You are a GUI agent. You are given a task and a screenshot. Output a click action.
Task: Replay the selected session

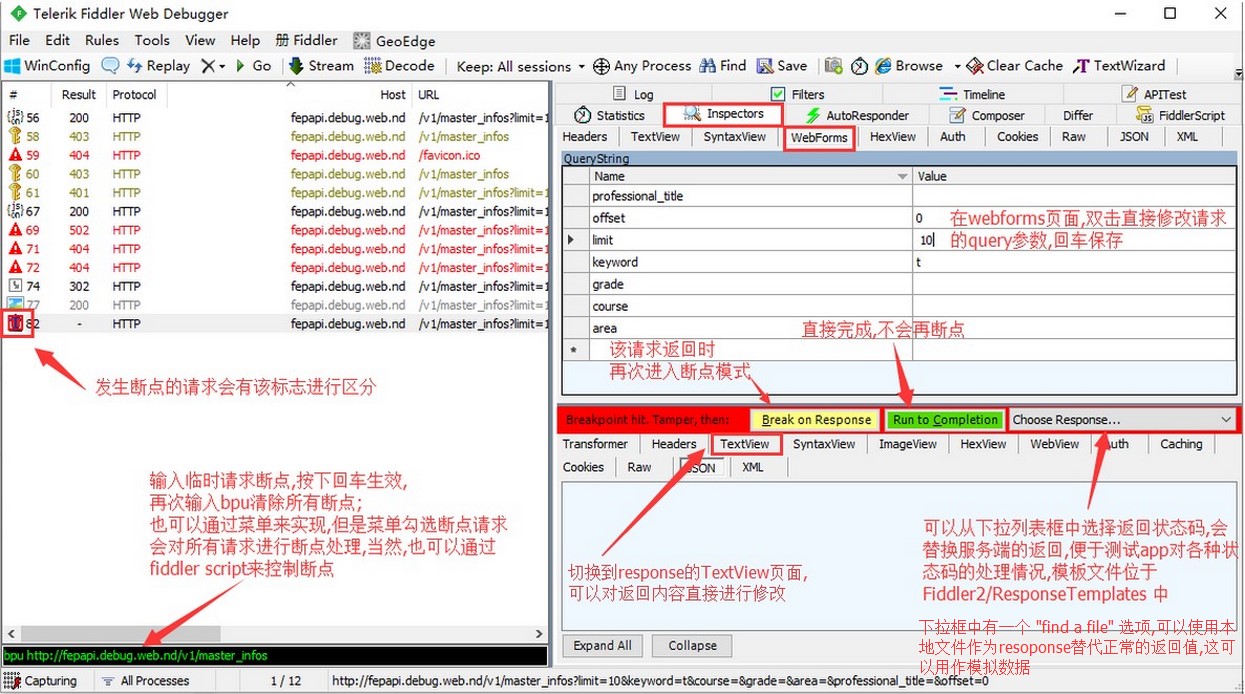pos(158,66)
